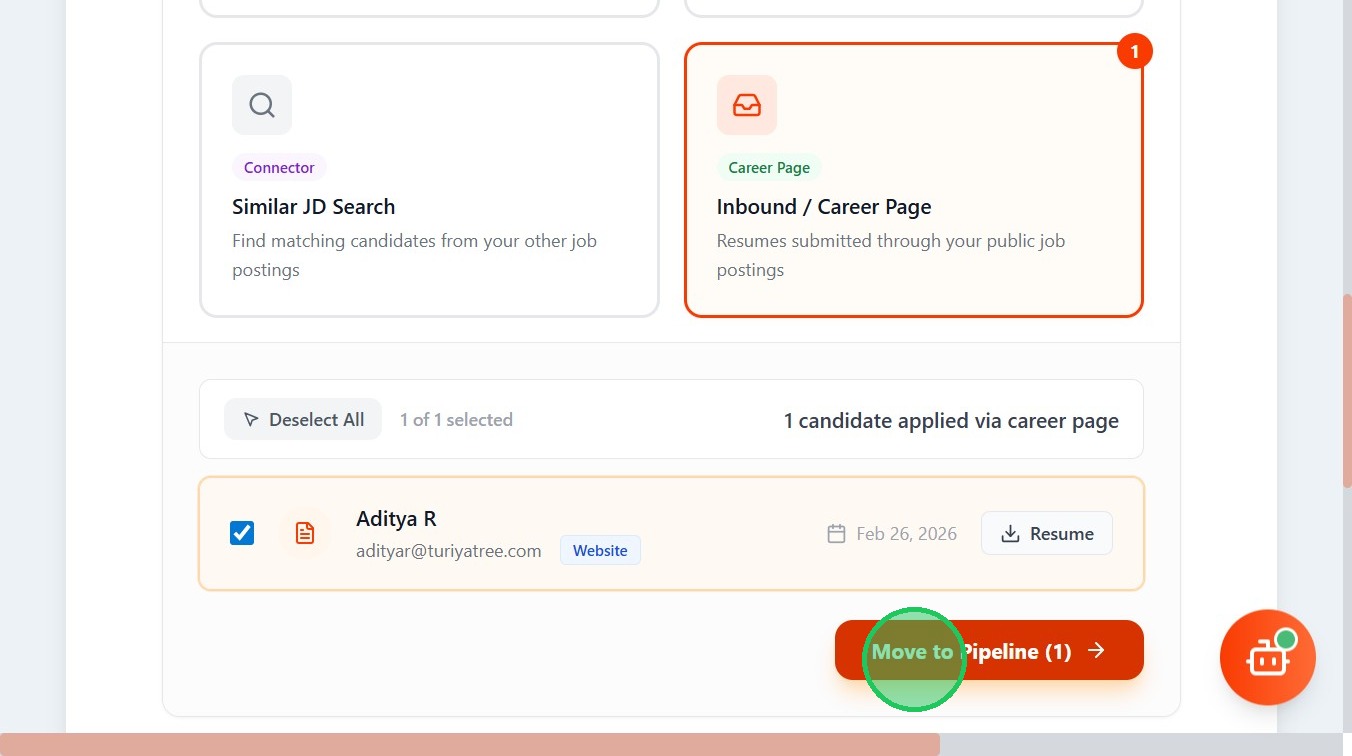Click the orange document icon beside Aditya R
Image resolution: width=1352 pixels, height=756 pixels.
(305, 533)
